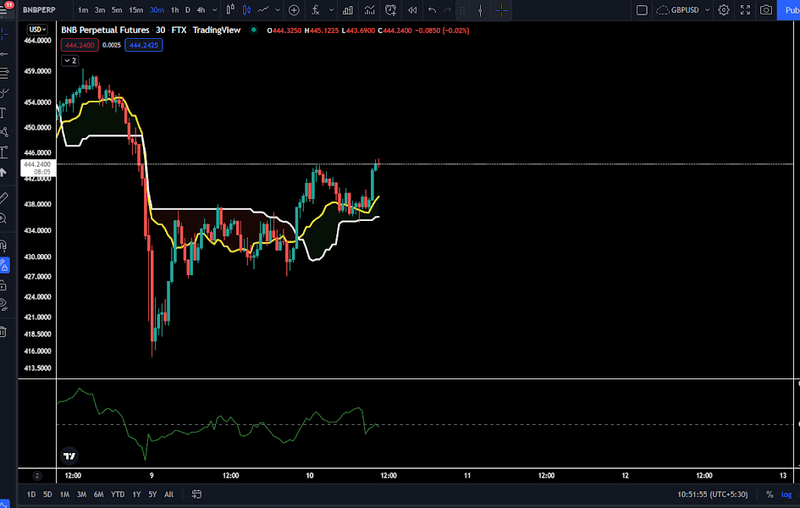The height and width of the screenshot is (508, 800).
Task: Toggle percentage scale at bottom right
Action: pos(770,494)
